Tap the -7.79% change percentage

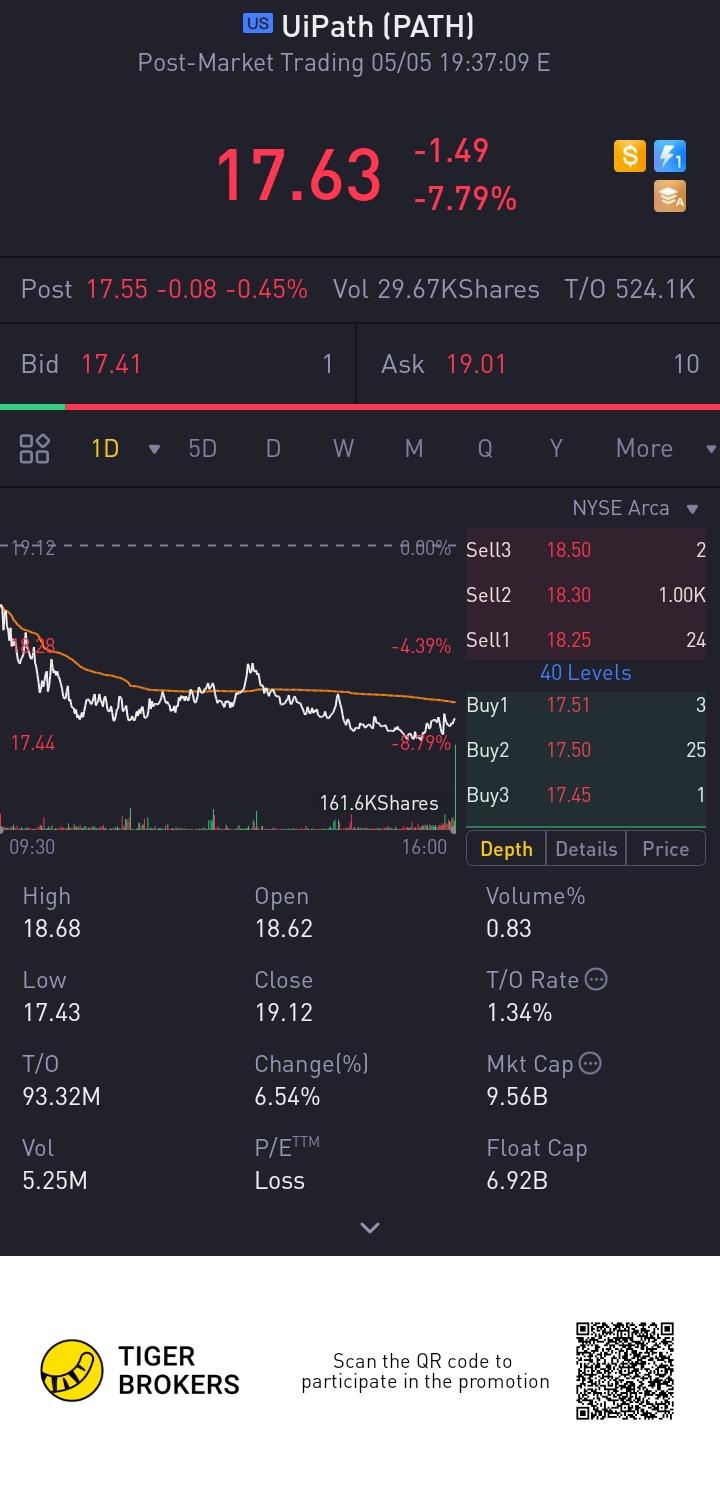[465, 198]
